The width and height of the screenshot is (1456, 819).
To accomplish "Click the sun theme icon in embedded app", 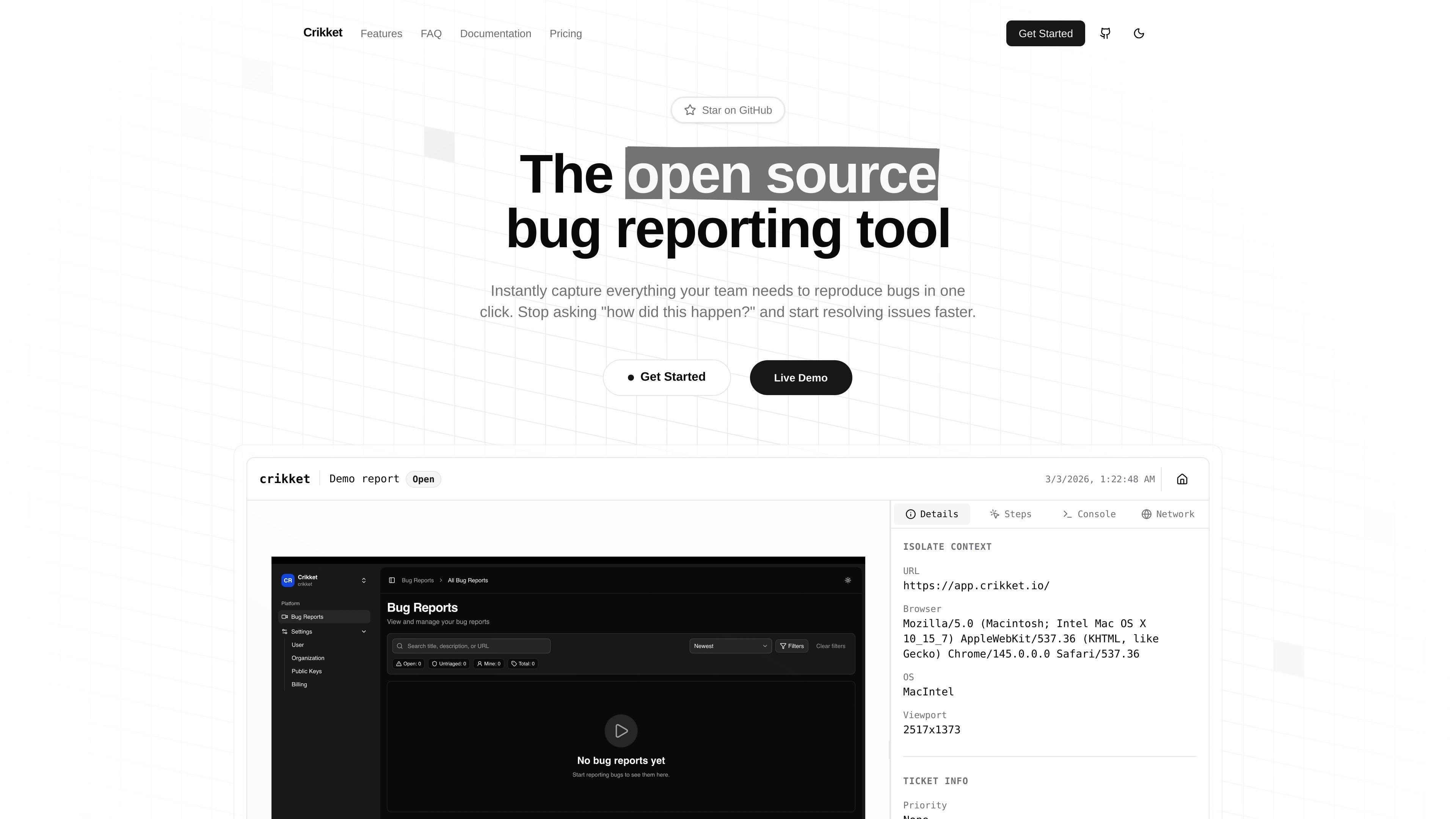I will 847,581.
